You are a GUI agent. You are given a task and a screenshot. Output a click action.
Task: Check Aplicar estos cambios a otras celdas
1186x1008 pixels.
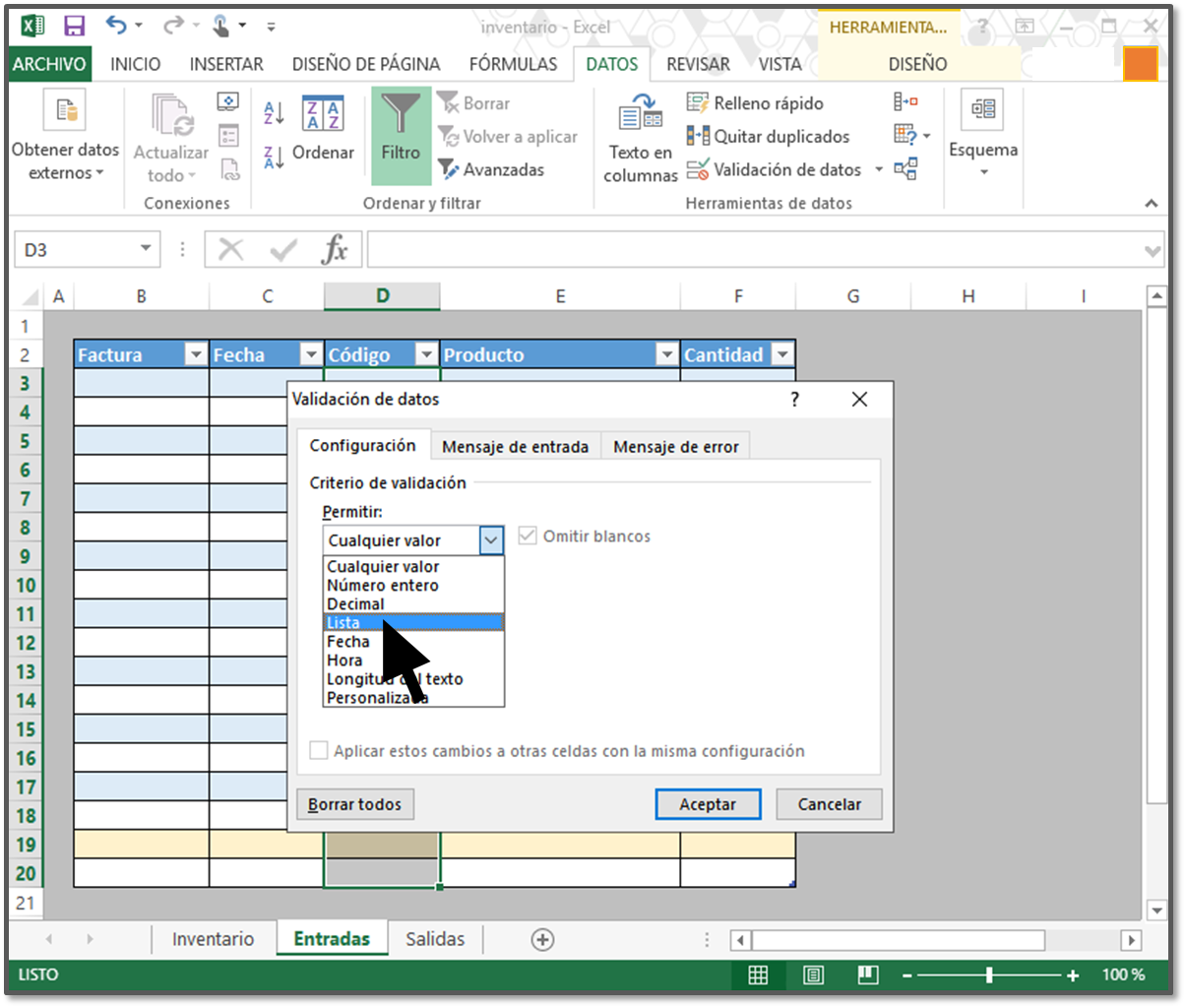[x=319, y=751]
